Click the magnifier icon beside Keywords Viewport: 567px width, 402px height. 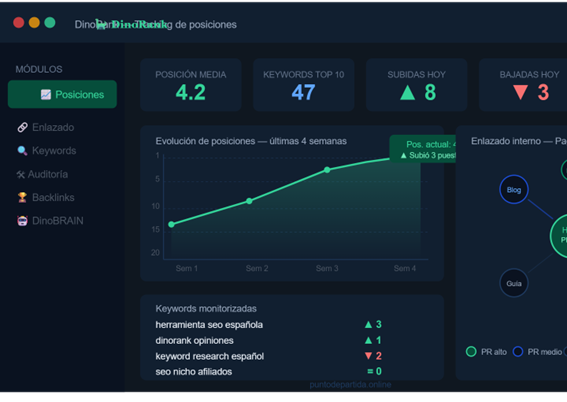pyautogui.click(x=22, y=151)
